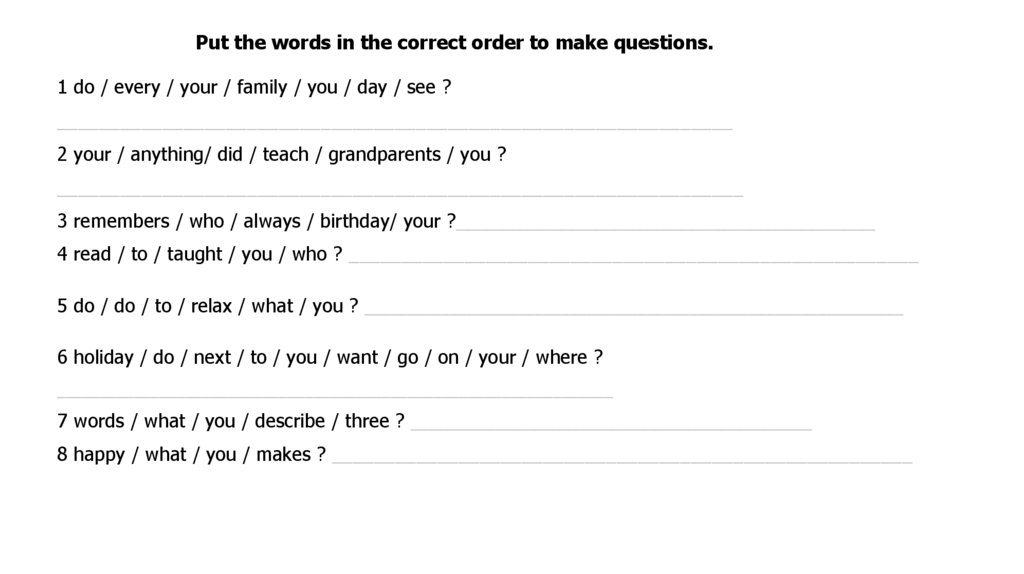Click the word 'happy' in question 8
Image resolution: width=1024 pixels, height=574 pixels.
pos(99,455)
